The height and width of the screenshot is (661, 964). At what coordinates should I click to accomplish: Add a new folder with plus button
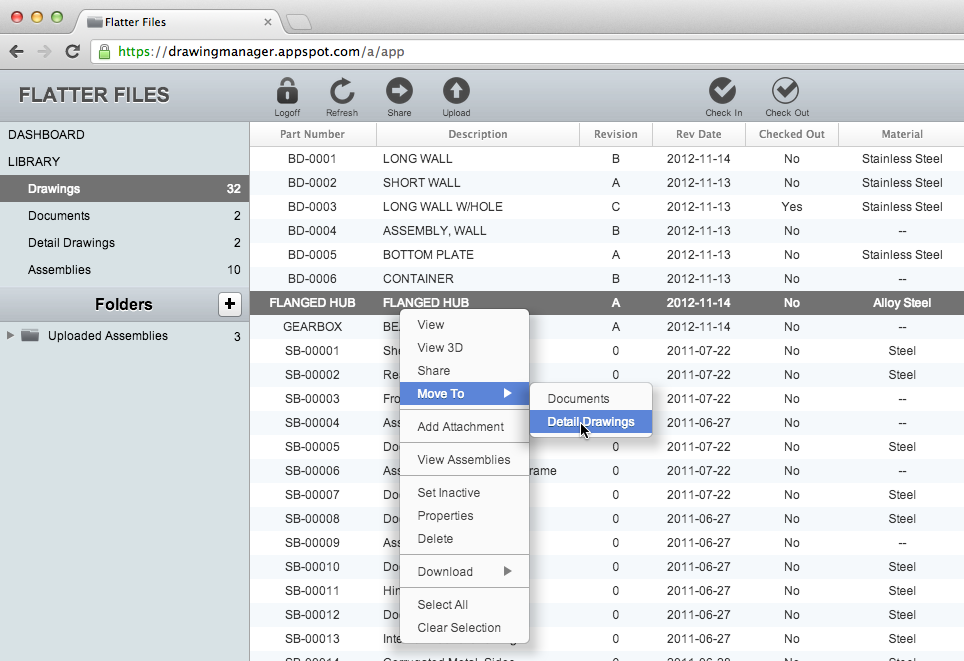click(229, 304)
